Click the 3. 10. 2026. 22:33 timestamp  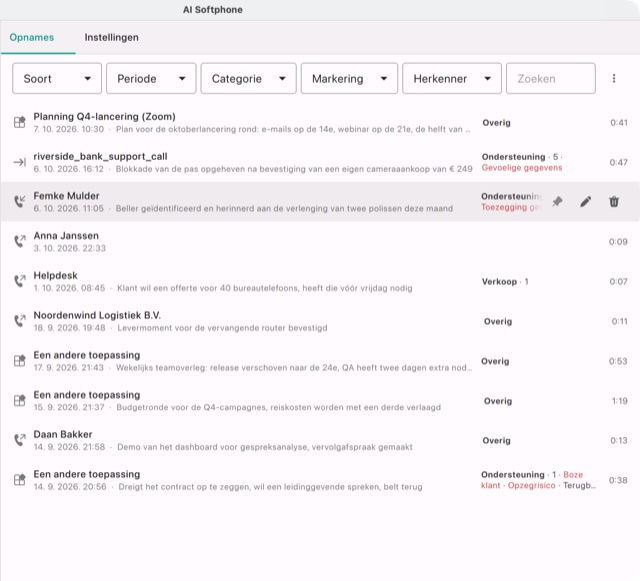69,248
